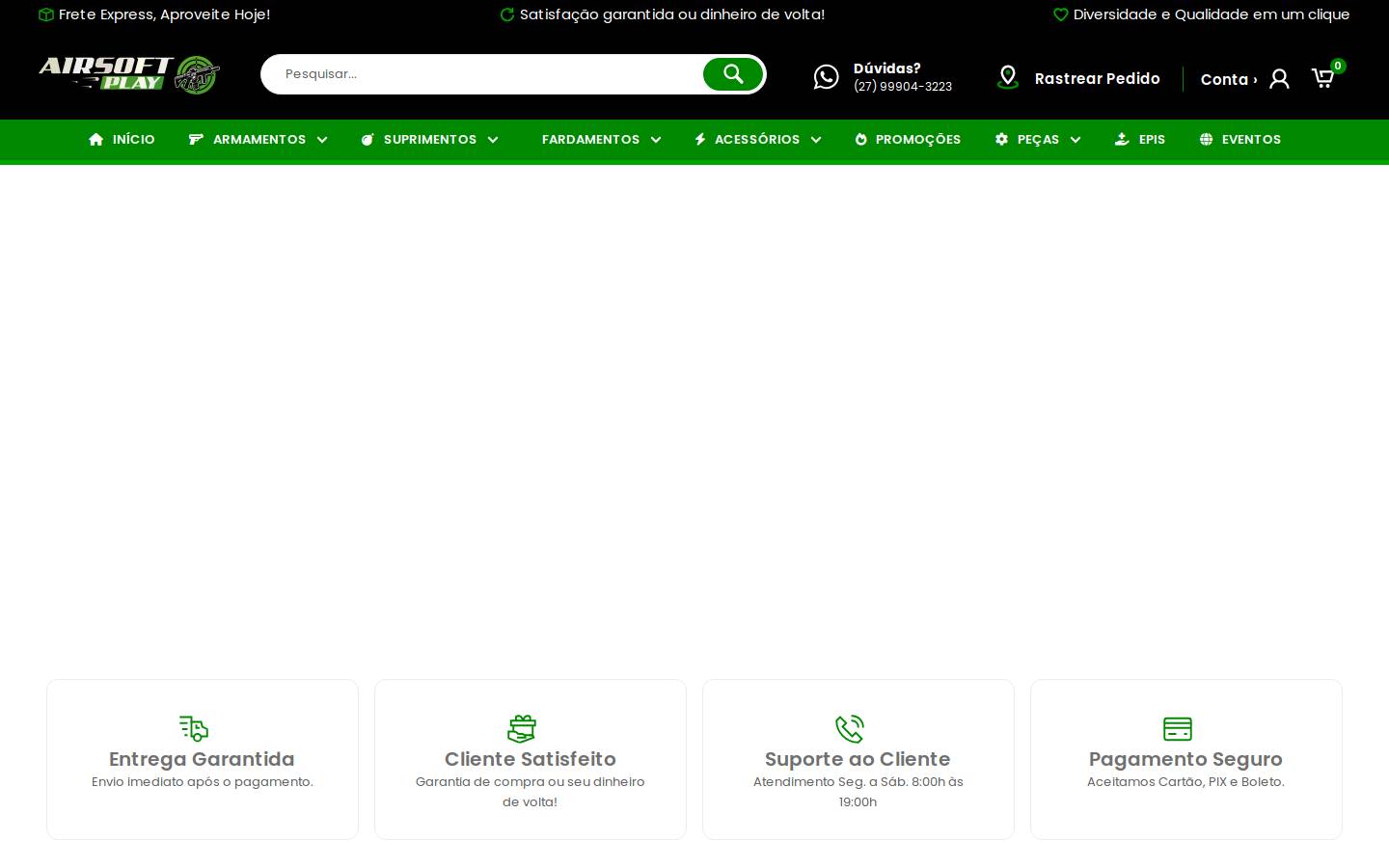Go to the EVENTOS menu item
The image size is (1389, 868).
click(x=1240, y=140)
